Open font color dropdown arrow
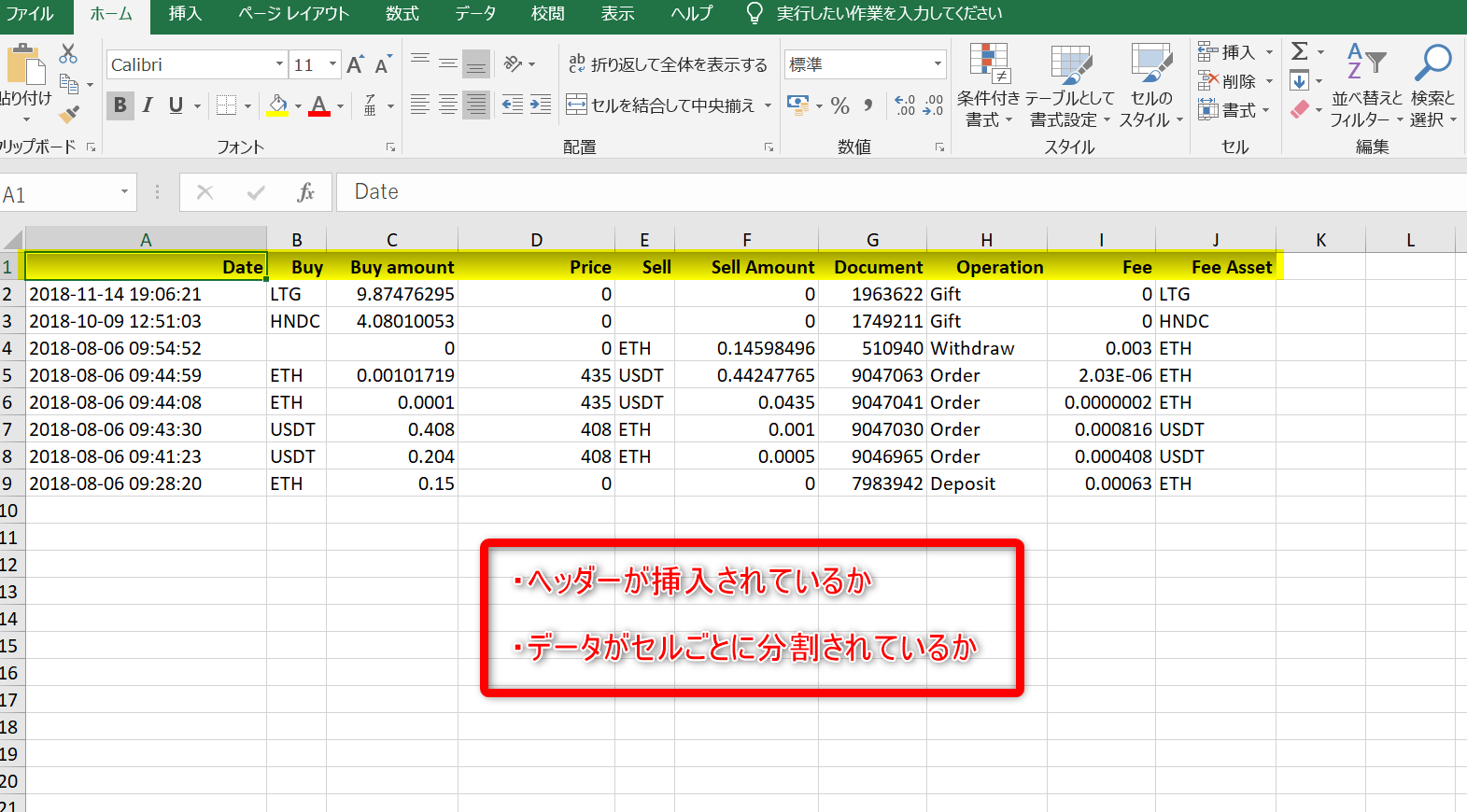The image size is (1467, 812). 340,106
